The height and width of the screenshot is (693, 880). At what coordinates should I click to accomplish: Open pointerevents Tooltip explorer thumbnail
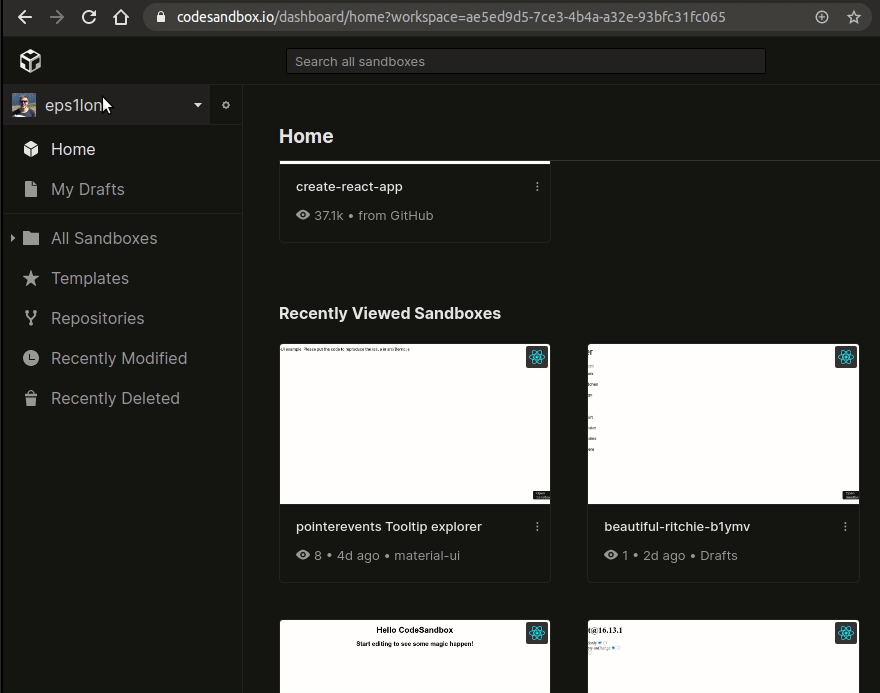(415, 424)
